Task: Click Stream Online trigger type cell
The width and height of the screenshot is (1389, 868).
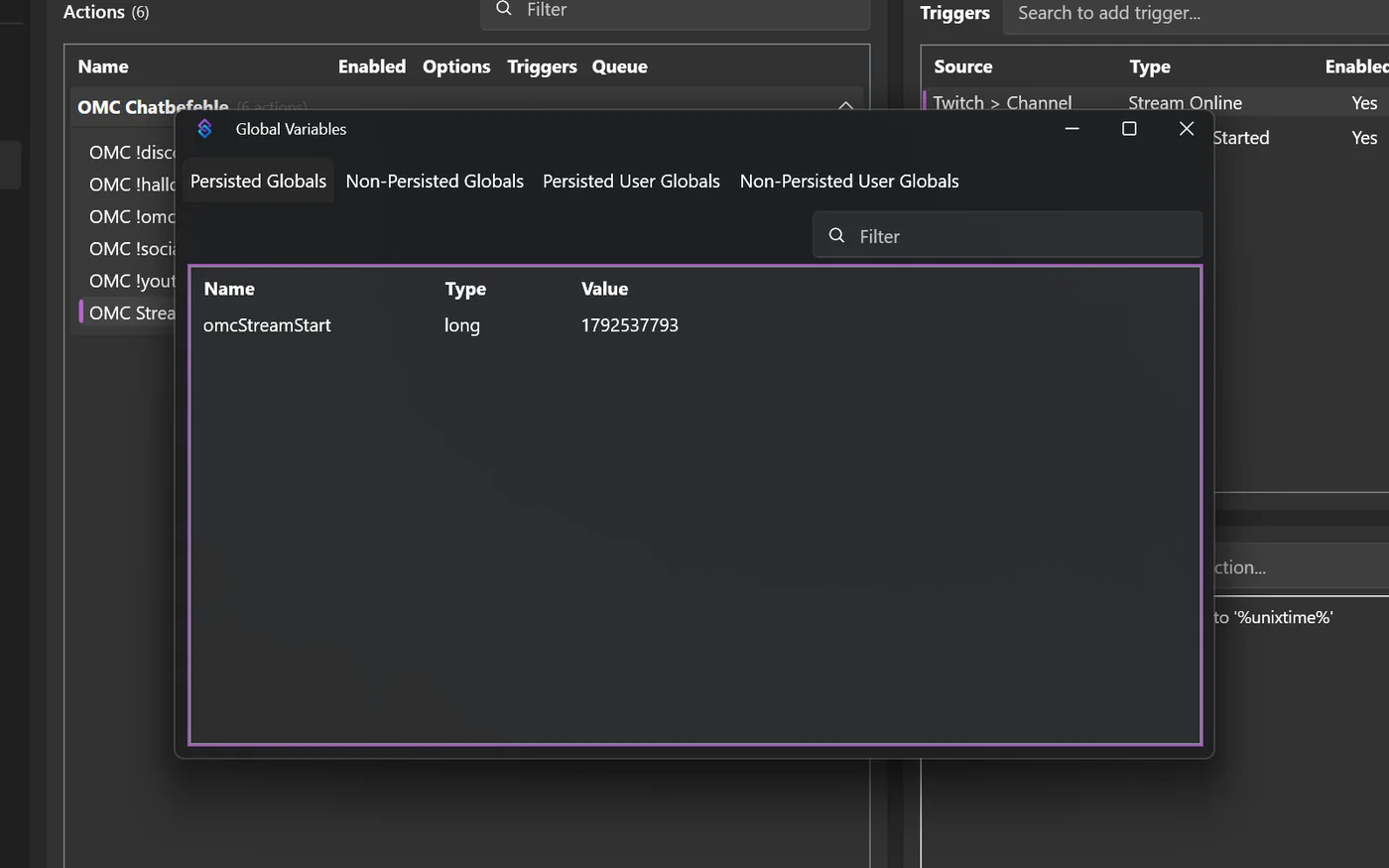Action: (x=1185, y=103)
